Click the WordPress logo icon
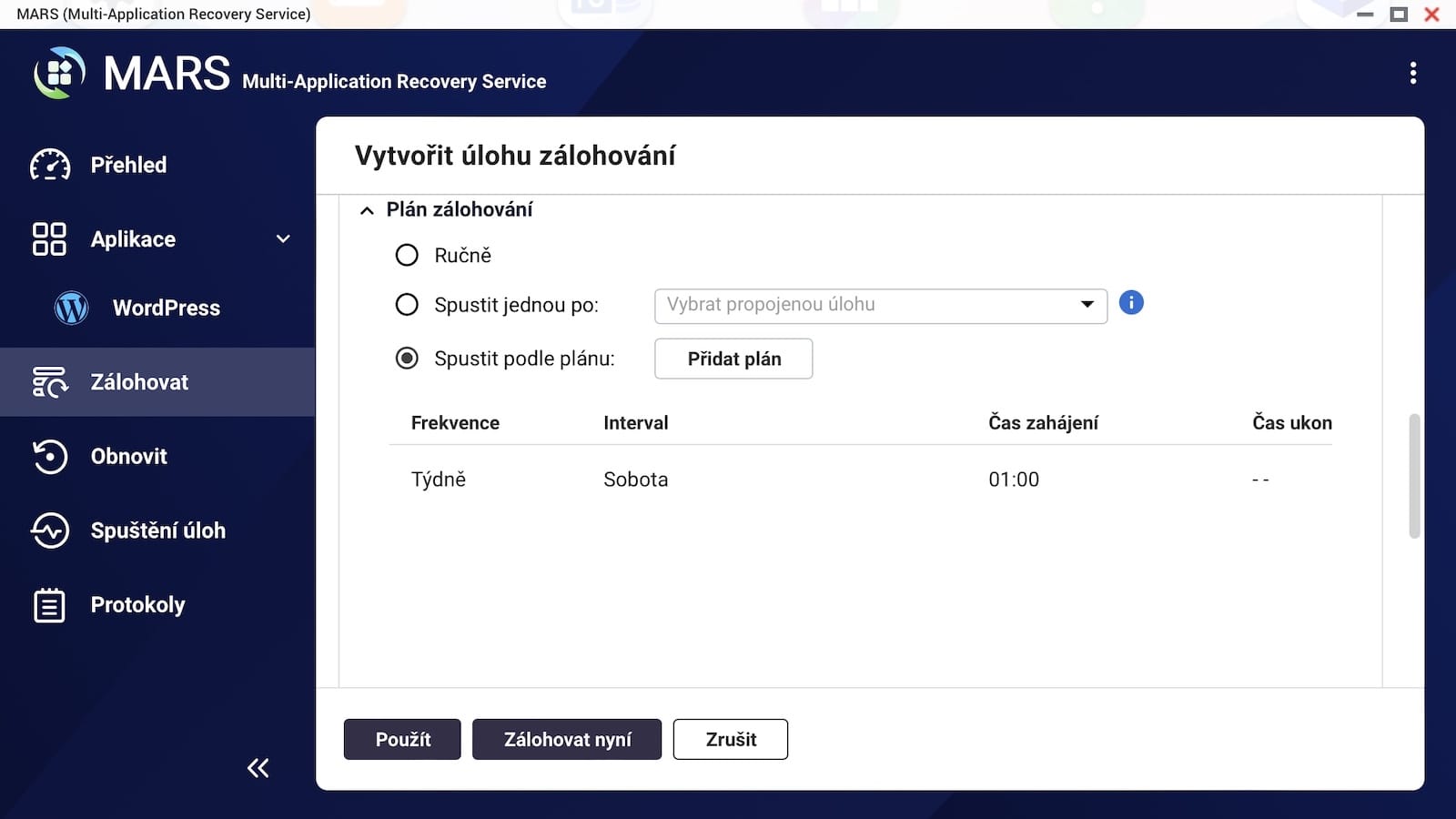 point(71,308)
